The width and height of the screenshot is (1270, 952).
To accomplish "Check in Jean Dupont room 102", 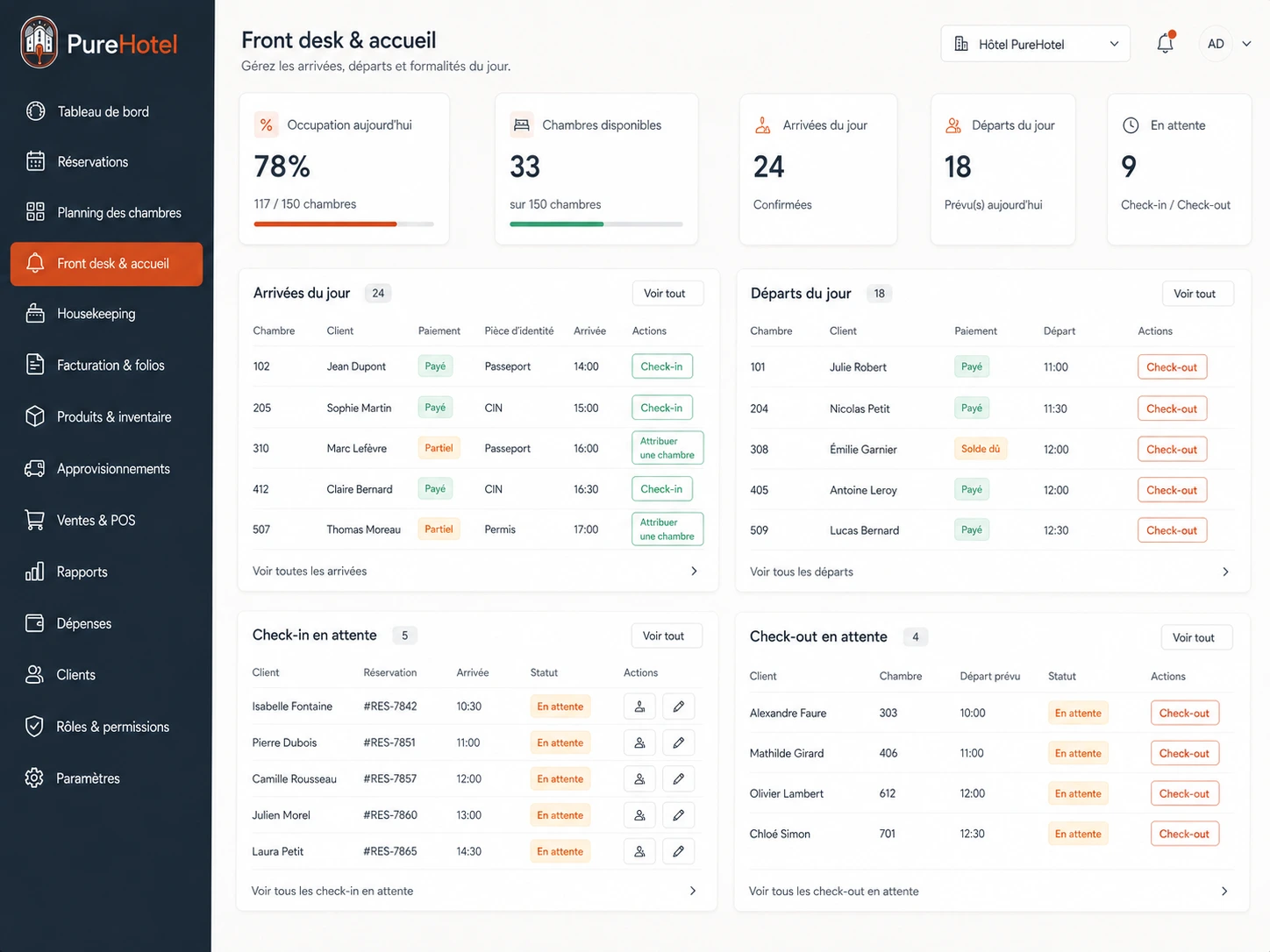I will click(662, 366).
